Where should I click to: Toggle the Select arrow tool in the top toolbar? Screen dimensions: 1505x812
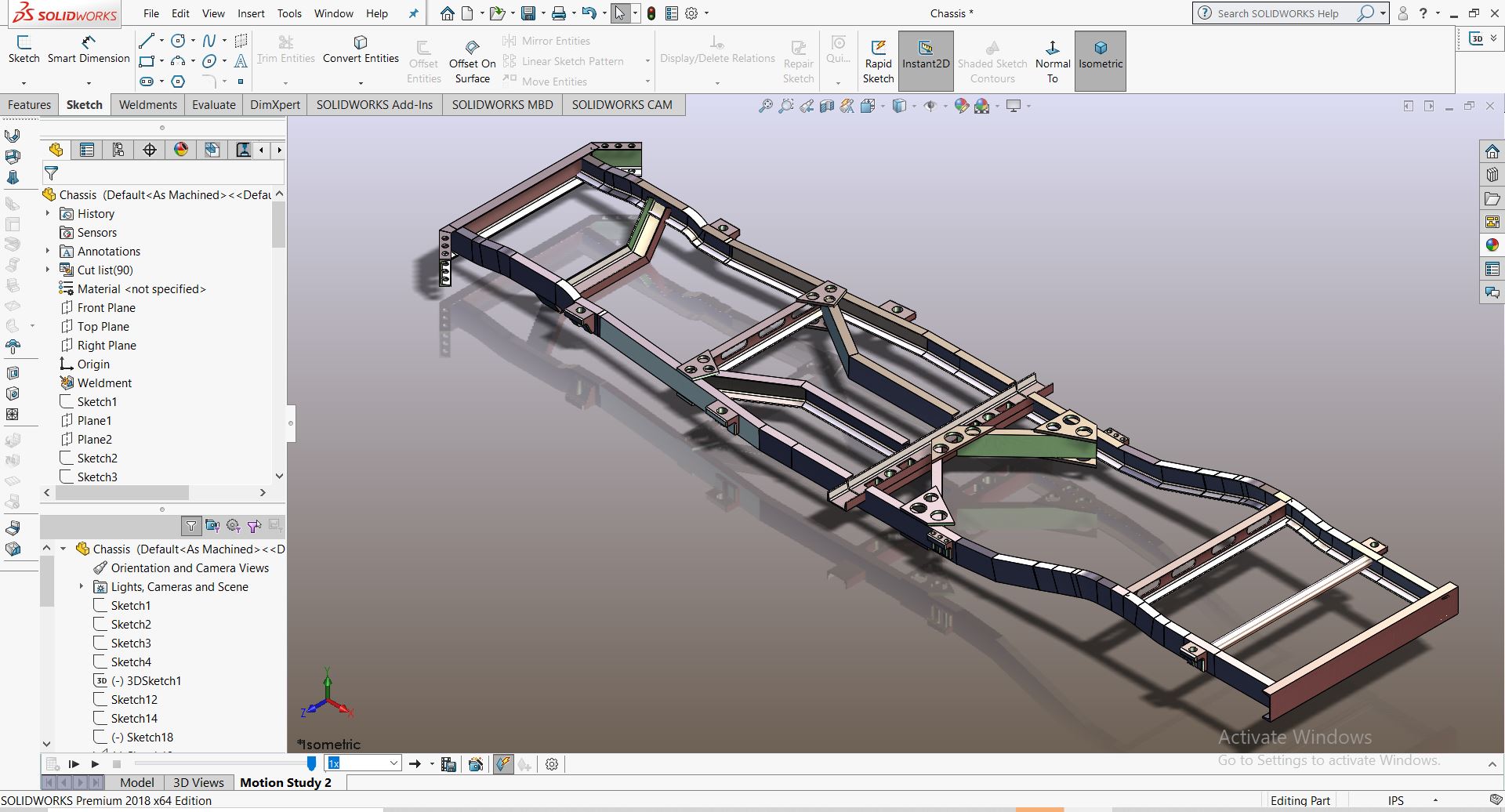pyautogui.click(x=620, y=13)
